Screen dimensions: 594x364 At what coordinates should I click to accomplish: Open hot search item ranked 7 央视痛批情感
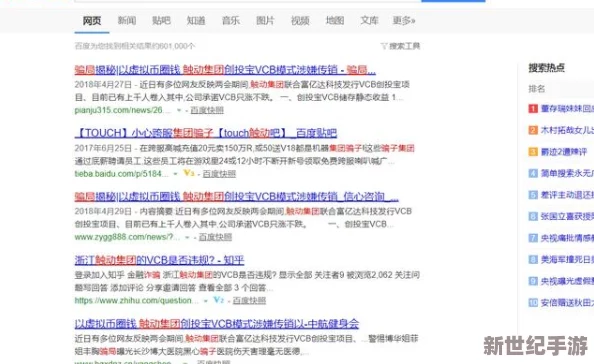(x=567, y=238)
